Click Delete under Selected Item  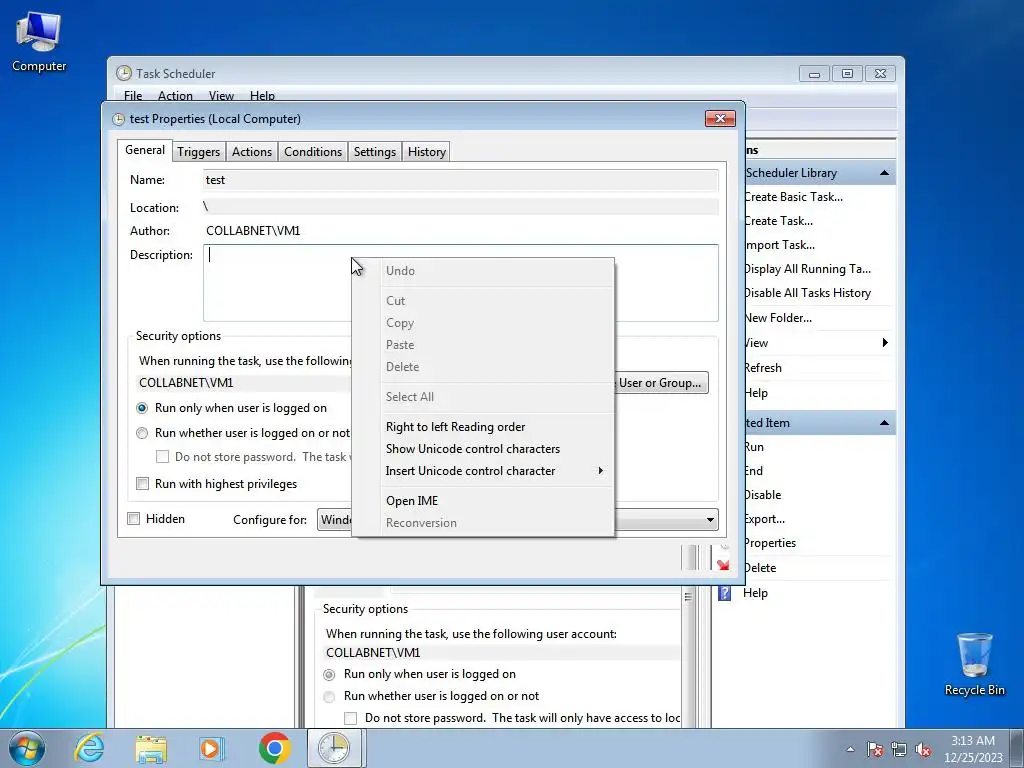coord(761,568)
